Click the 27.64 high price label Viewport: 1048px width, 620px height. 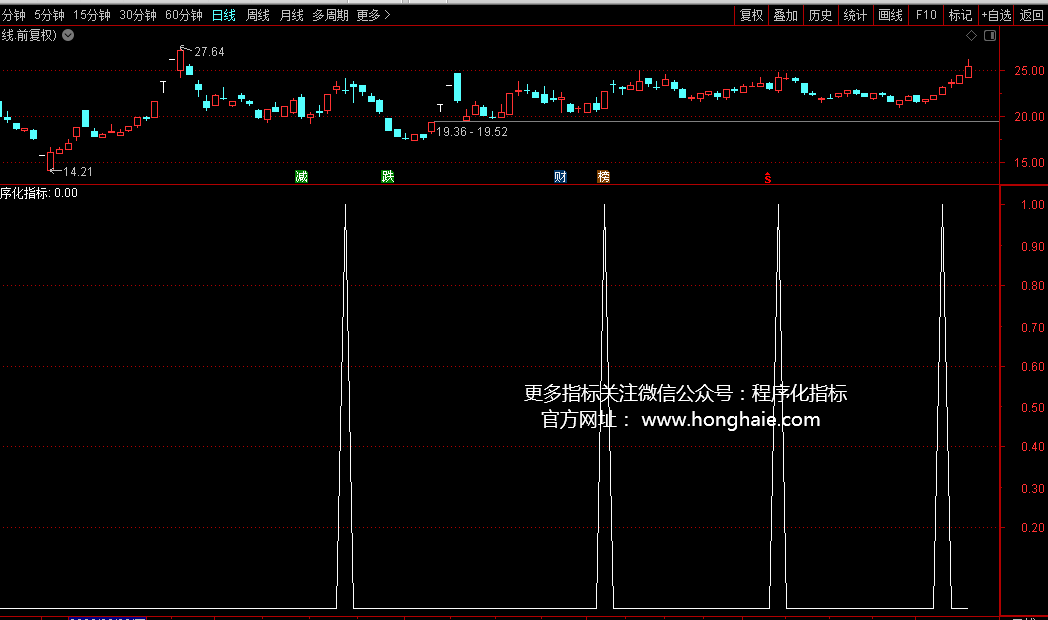tap(209, 51)
